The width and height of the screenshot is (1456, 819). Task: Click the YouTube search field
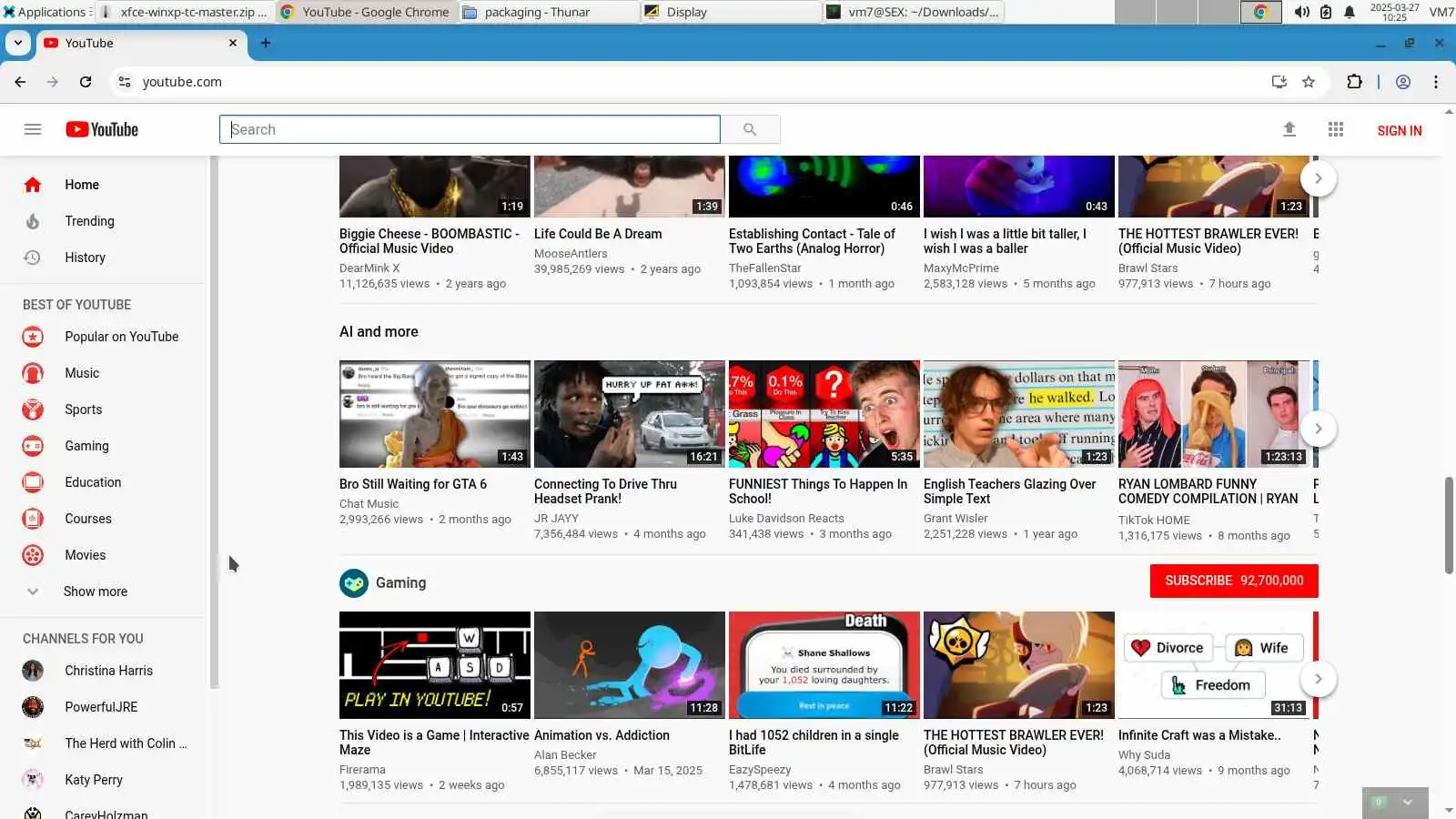pyautogui.click(x=470, y=129)
